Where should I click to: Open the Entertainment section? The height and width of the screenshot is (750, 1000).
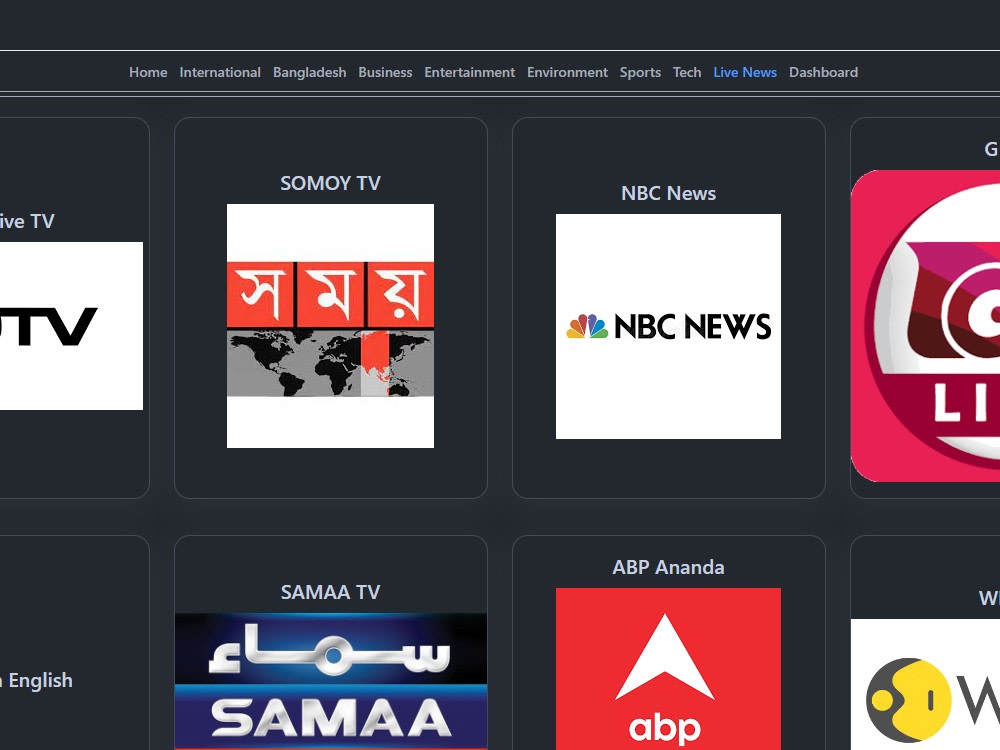[x=469, y=72]
